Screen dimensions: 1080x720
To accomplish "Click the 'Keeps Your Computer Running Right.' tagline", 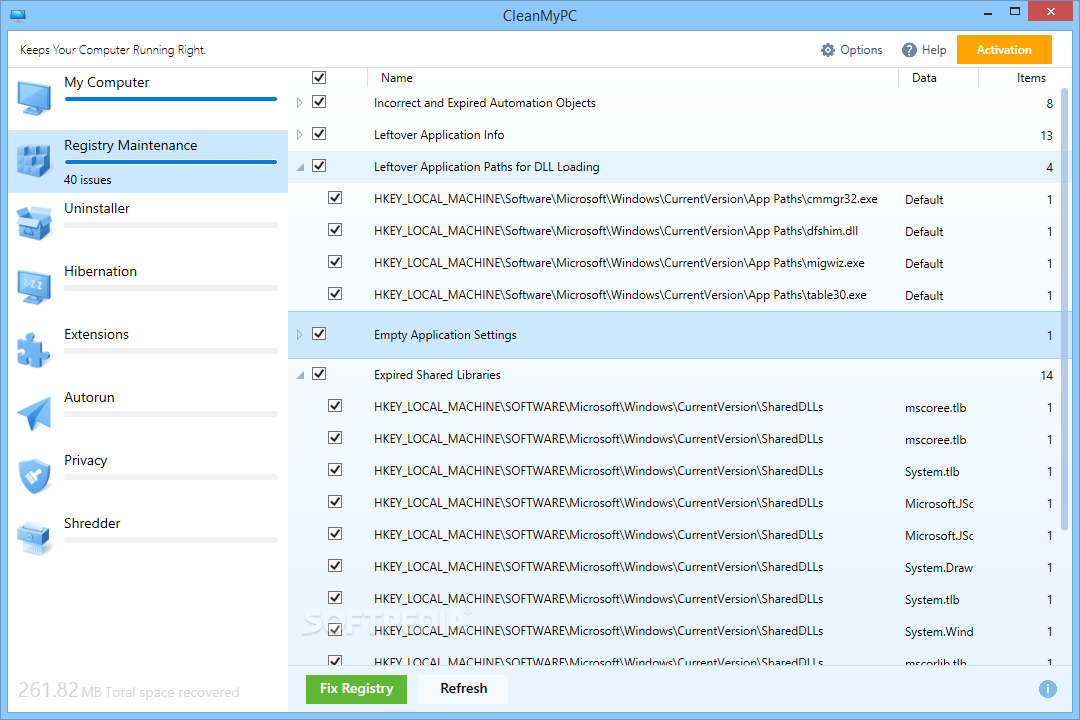I will 113,50.
